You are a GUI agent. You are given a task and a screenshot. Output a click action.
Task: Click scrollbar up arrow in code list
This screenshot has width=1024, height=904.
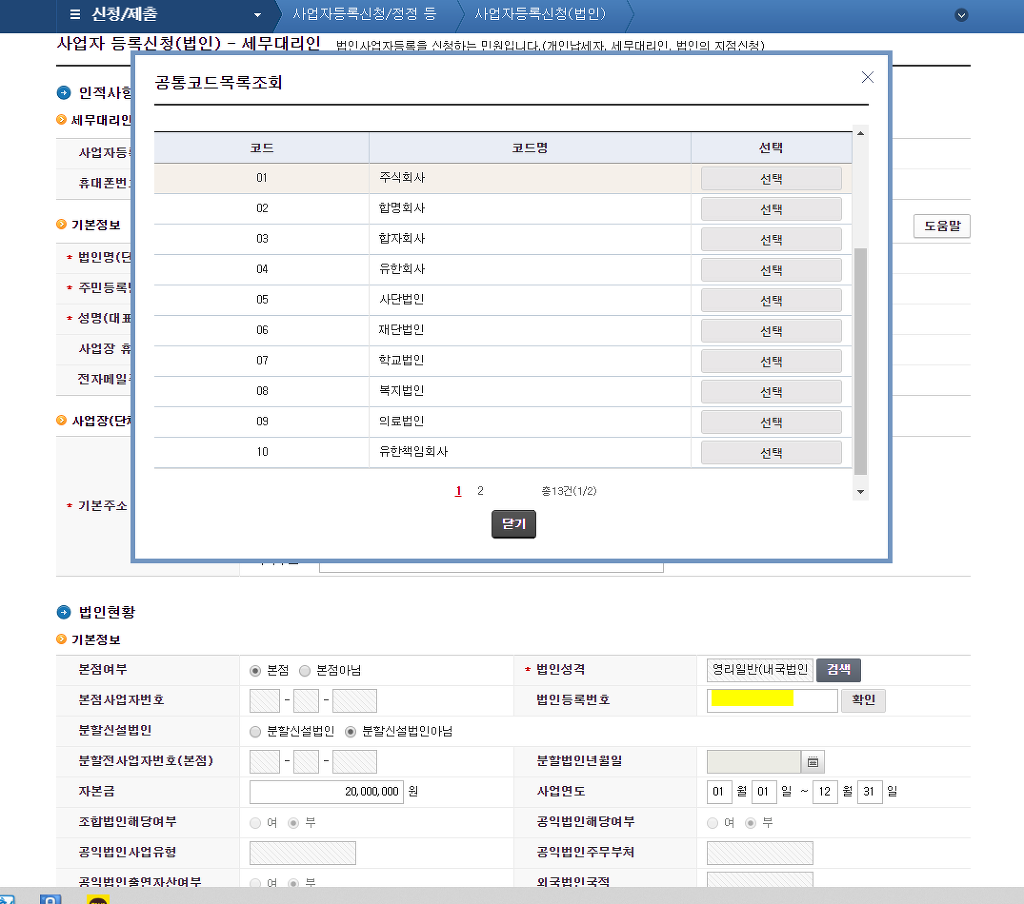[x=861, y=133]
